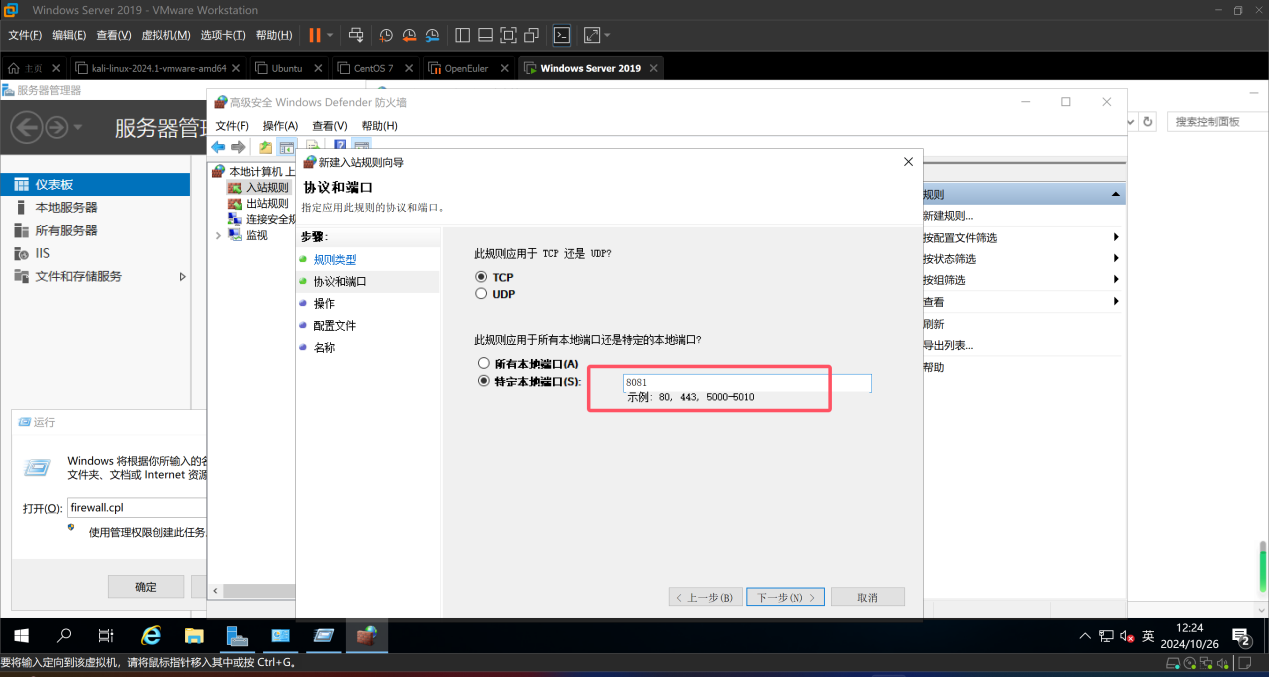Screen dimensions: 1269x677
Task: Open File Explorer from the taskbar
Action: click(194, 636)
